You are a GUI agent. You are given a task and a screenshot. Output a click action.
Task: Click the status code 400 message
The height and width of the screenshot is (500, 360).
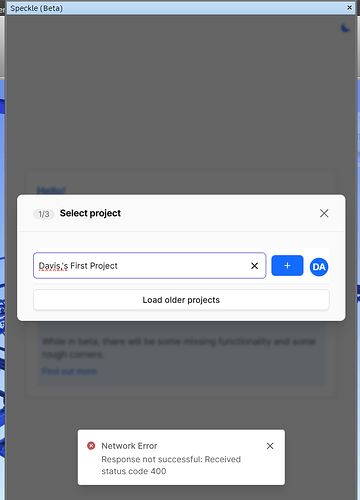coord(171,465)
